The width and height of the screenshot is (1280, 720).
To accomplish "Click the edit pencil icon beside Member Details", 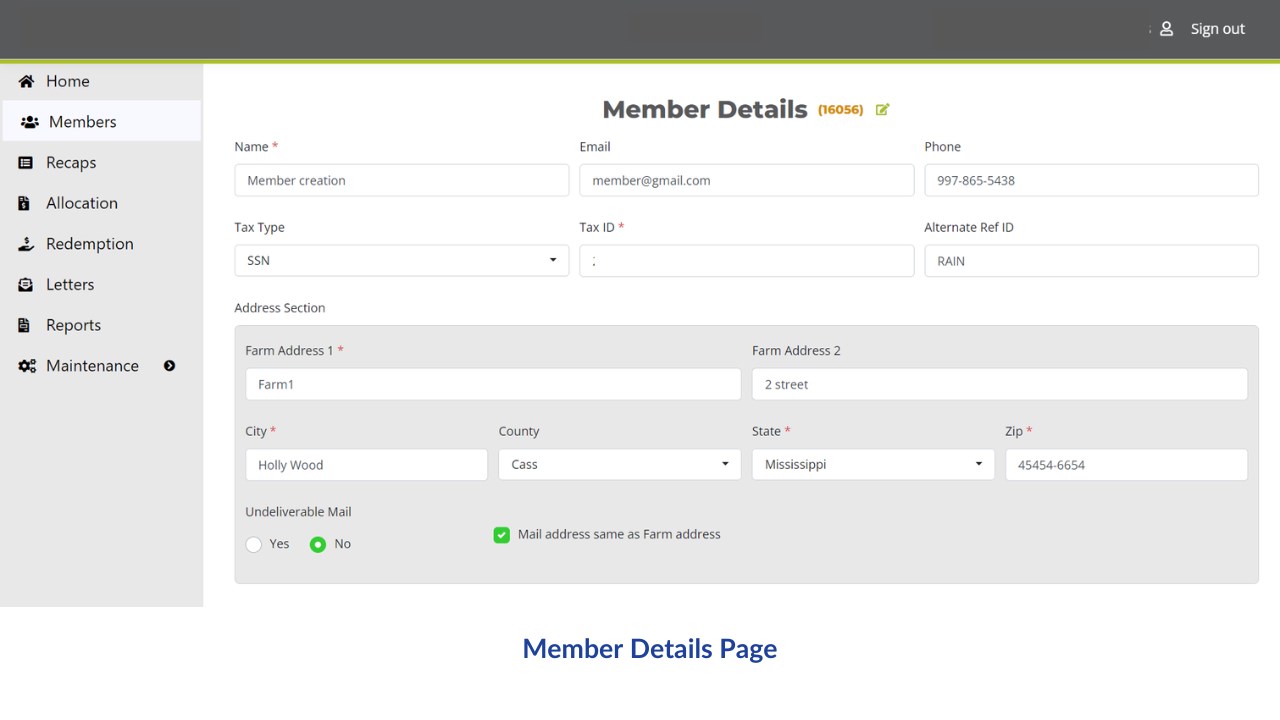I will (x=882, y=110).
